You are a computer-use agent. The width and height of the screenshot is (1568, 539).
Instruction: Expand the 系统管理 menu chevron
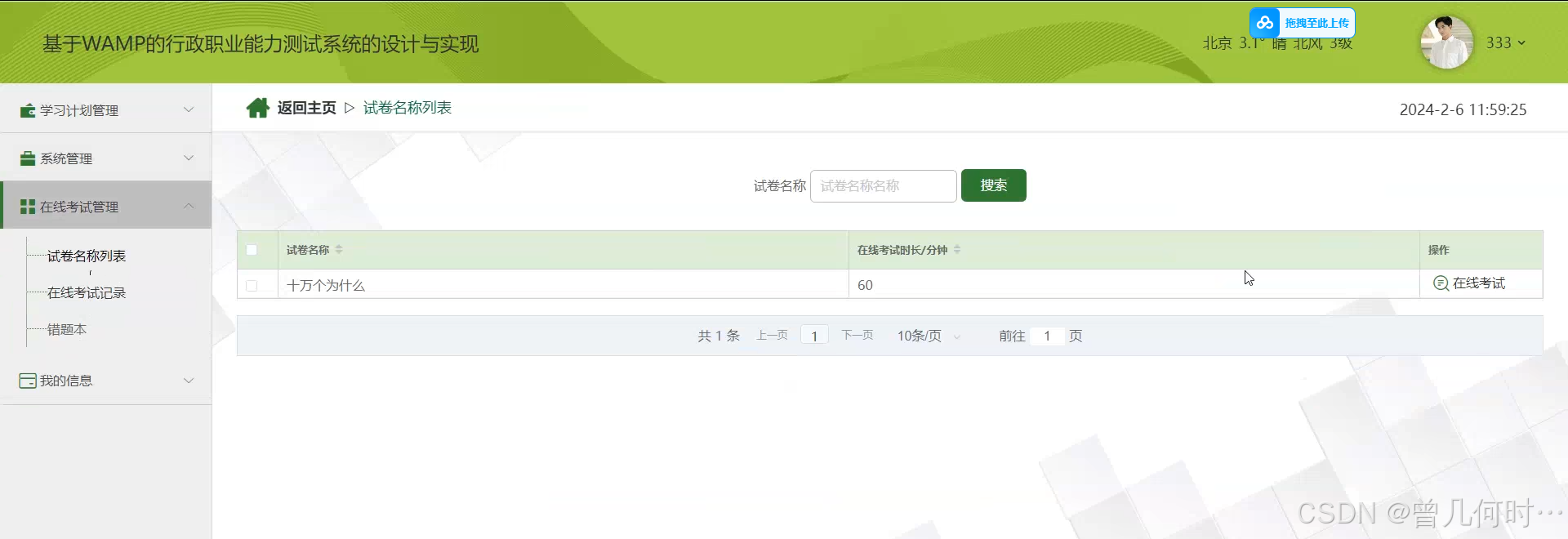(x=189, y=158)
